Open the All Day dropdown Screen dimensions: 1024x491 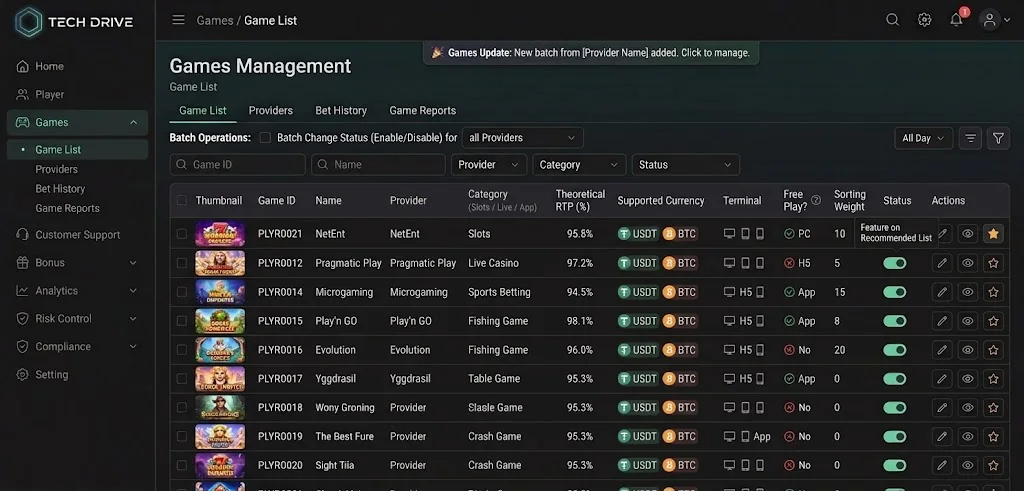pyautogui.click(x=923, y=138)
